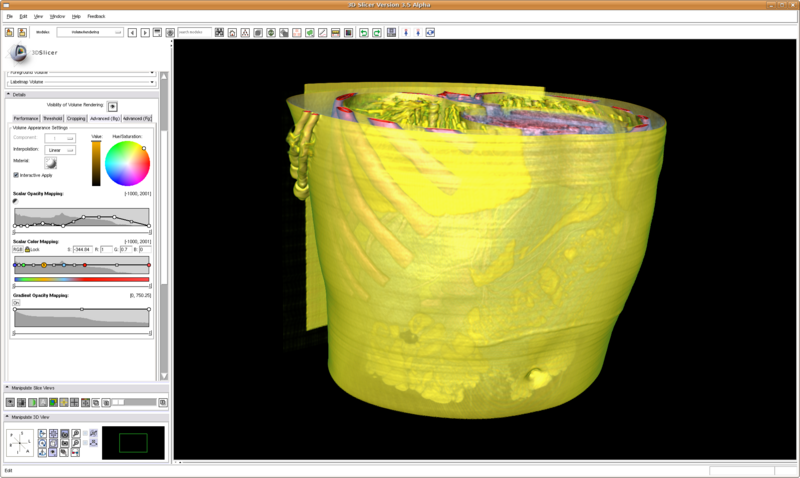Screen dimensions: 800x478
Task: Open the Labelmap Volume selector
Action: 82,81
